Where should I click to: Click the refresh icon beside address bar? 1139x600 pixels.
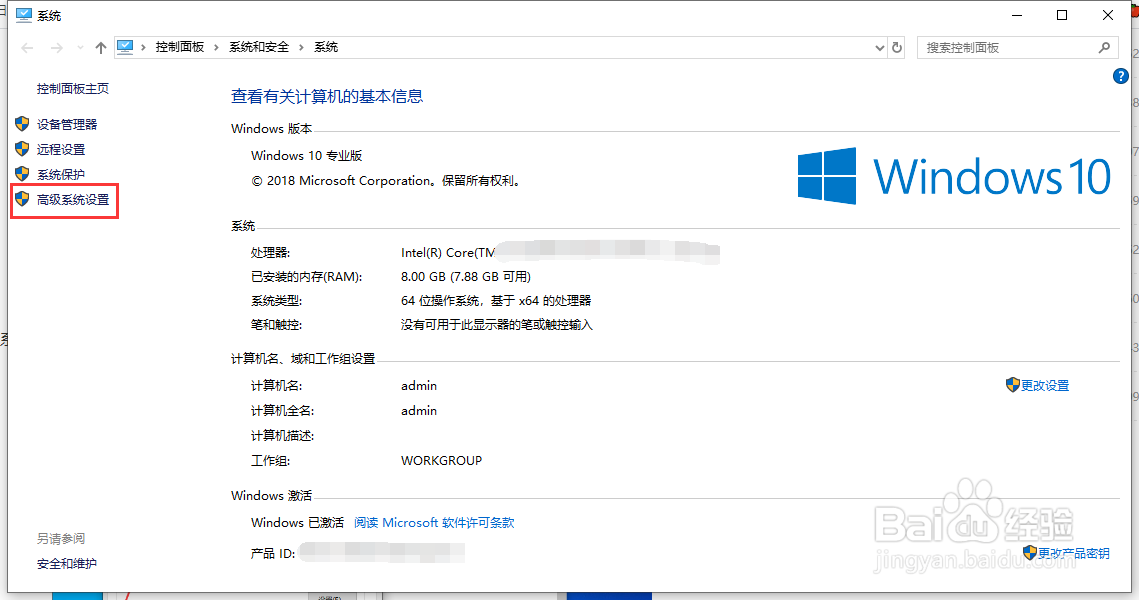[x=897, y=47]
